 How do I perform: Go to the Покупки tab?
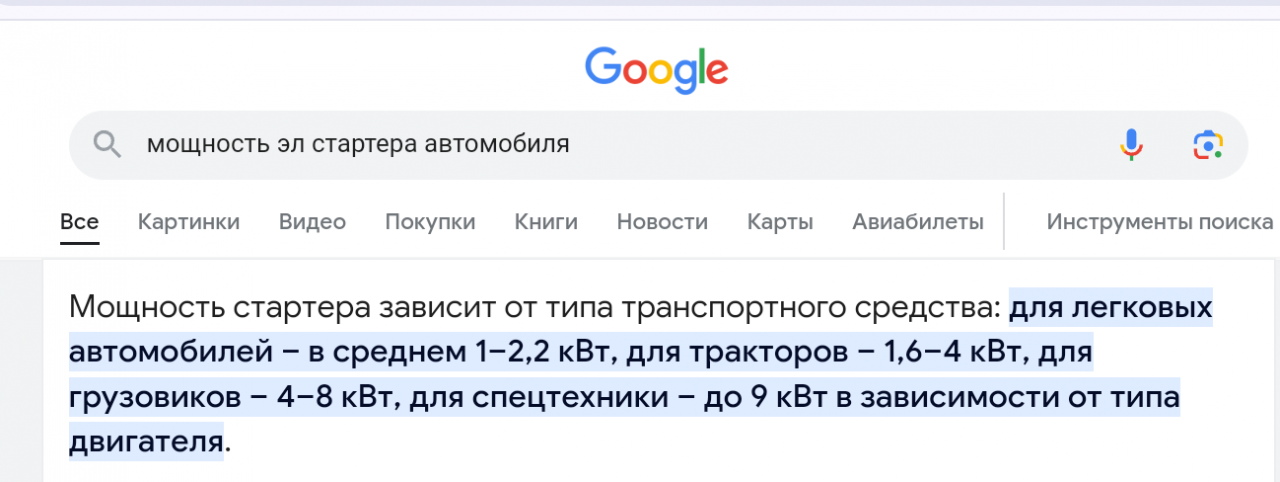pos(430,222)
